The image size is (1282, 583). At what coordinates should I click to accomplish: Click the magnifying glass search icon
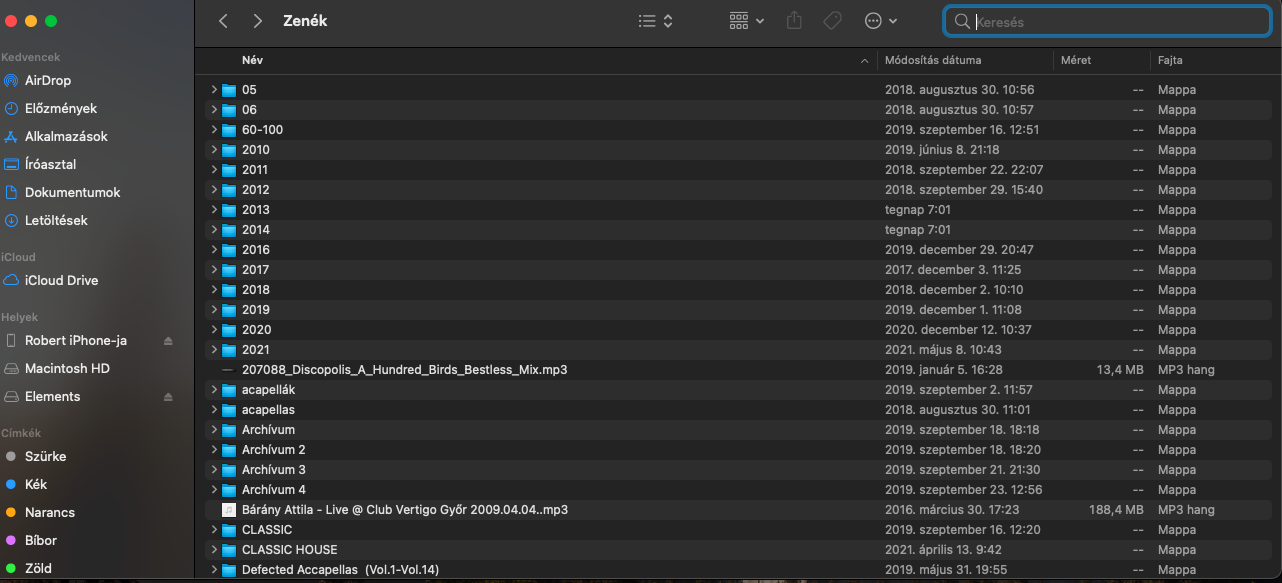click(963, 21)
